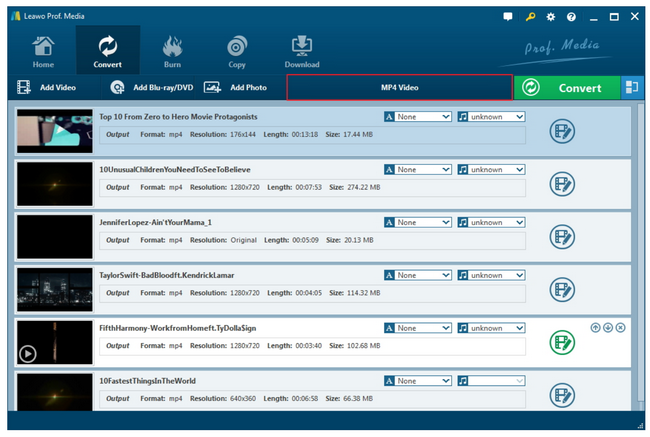Edit the JenniferLopez video
The image size is (650, 437).
(x=562, y=237)
